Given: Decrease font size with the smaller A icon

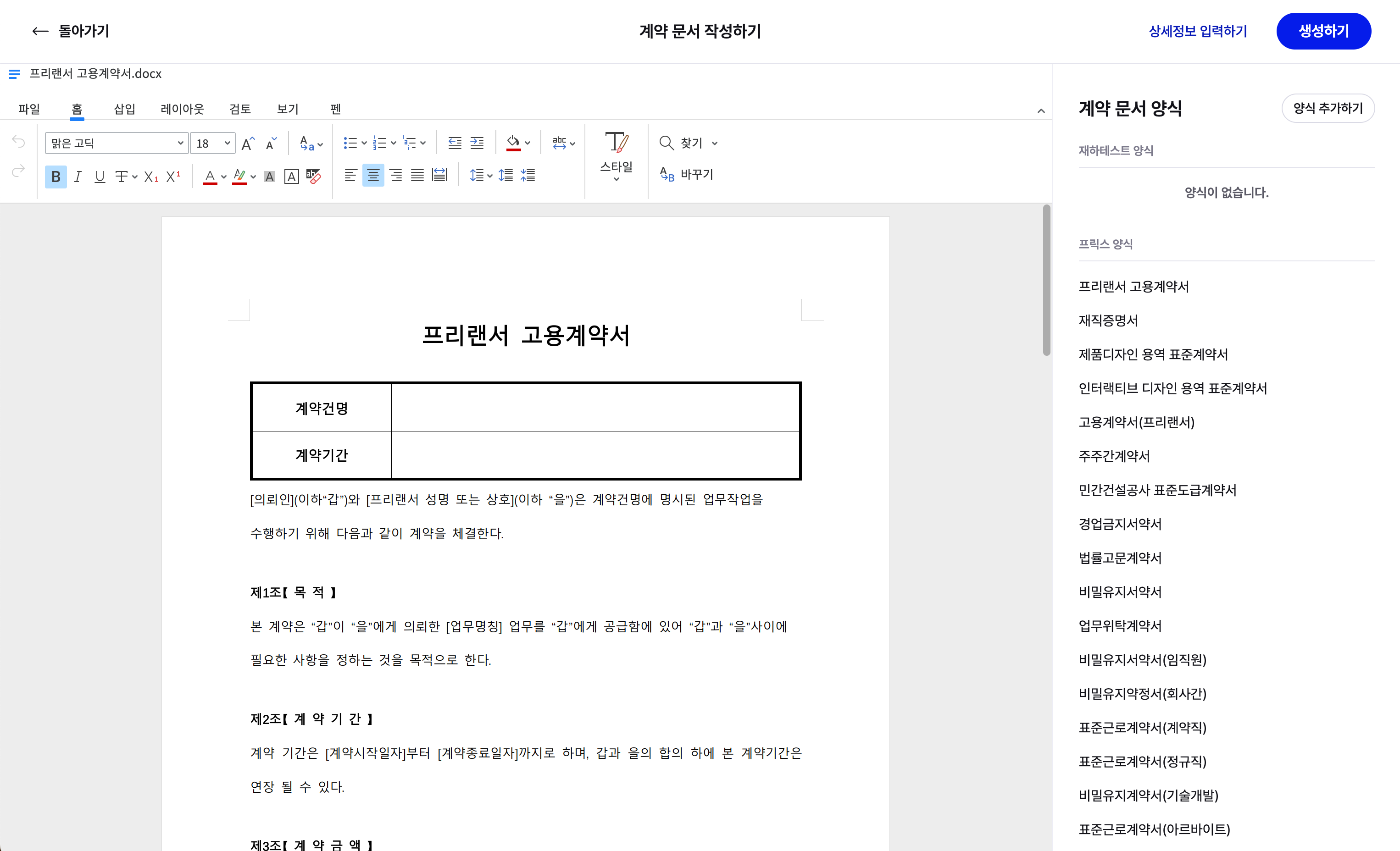Looking at the screenshot, I should coord(271,143).
